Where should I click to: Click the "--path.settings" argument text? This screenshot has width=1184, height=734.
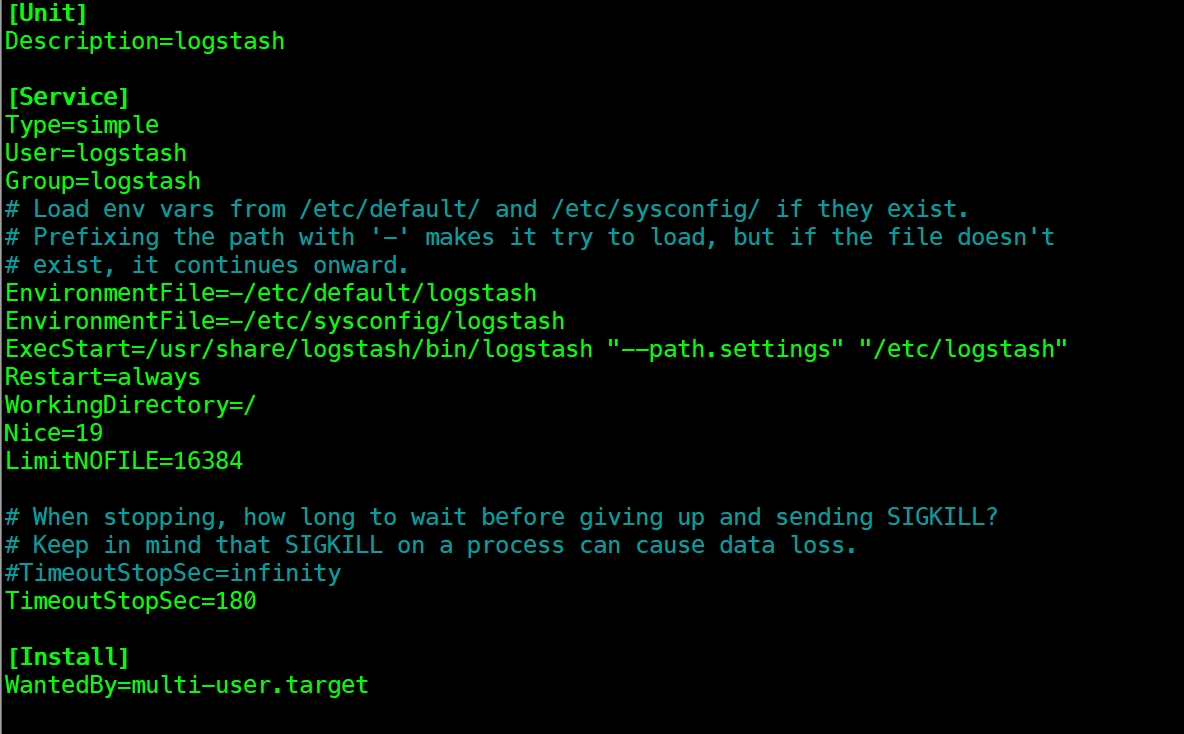tap(726, 349)
